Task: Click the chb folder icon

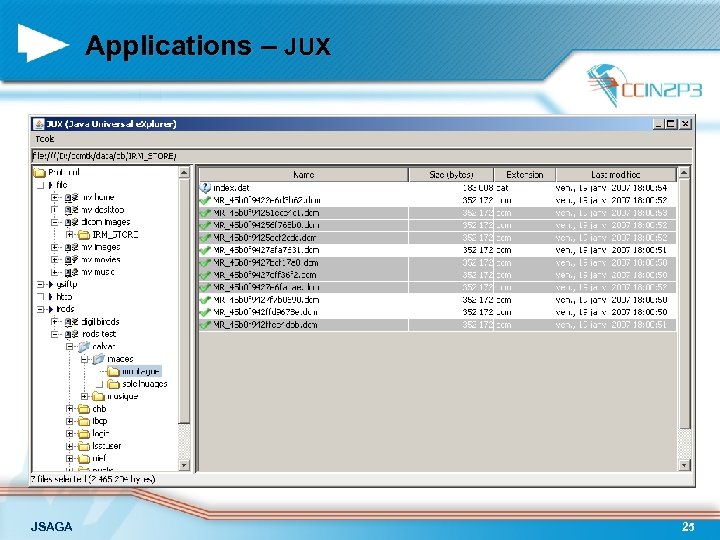Action: click(84, 409)
